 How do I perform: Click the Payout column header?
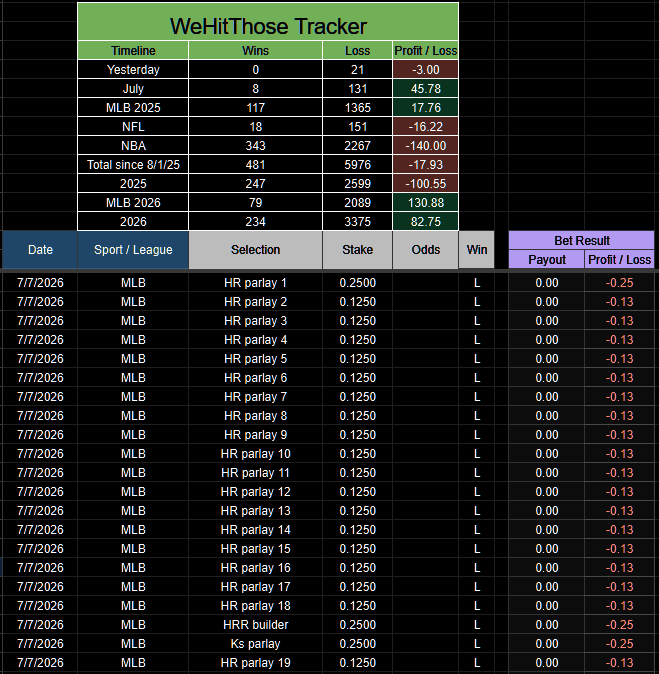coord(546,260)
